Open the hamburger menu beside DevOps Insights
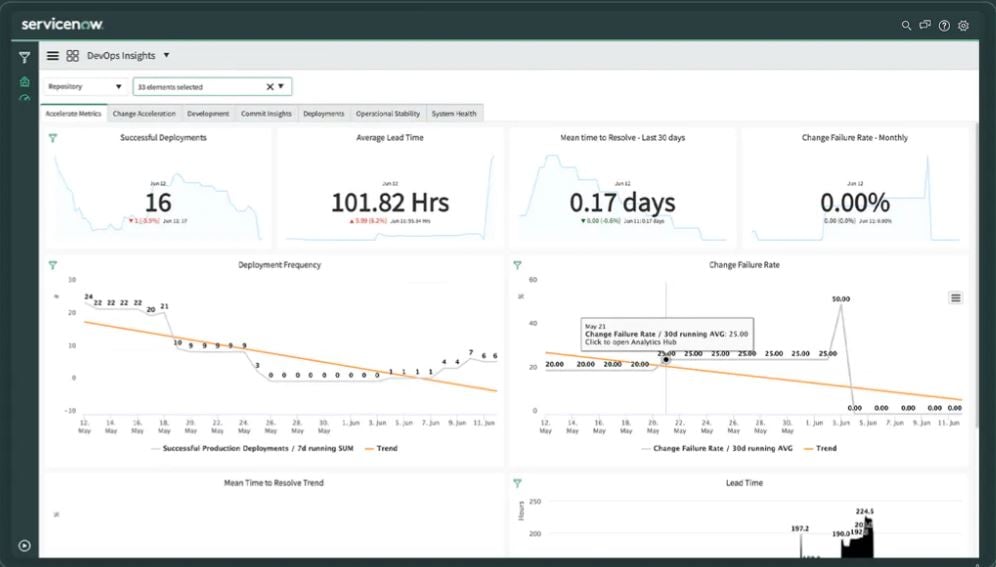This screenshot has height=567, width=996. (x=53, y=56)
